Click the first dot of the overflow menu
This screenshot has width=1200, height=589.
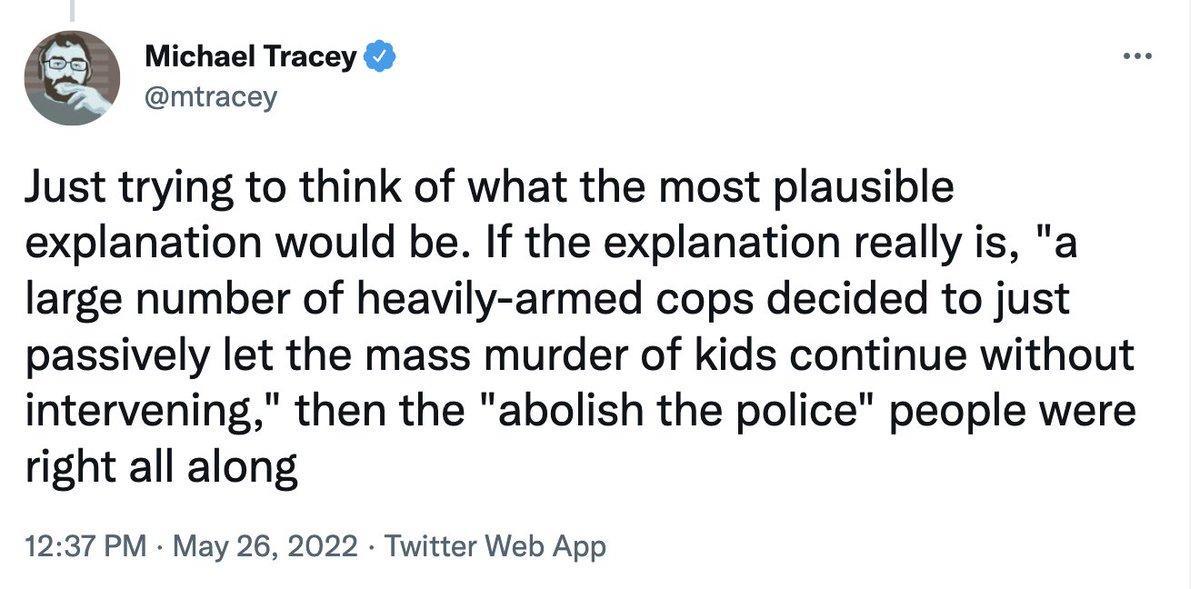1126,58
